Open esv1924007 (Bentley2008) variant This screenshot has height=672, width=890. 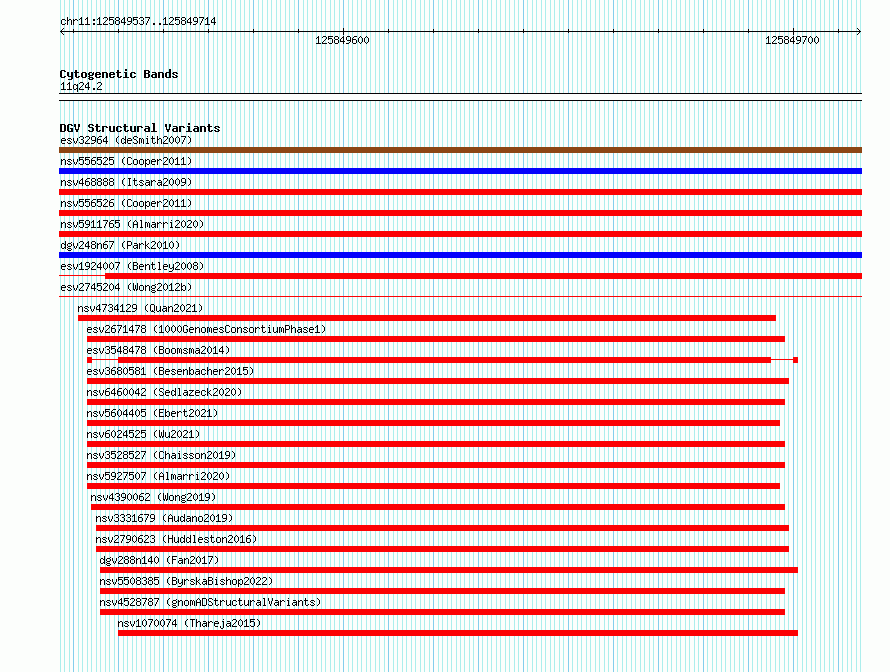pyautogui.click(x=132, y=266)
